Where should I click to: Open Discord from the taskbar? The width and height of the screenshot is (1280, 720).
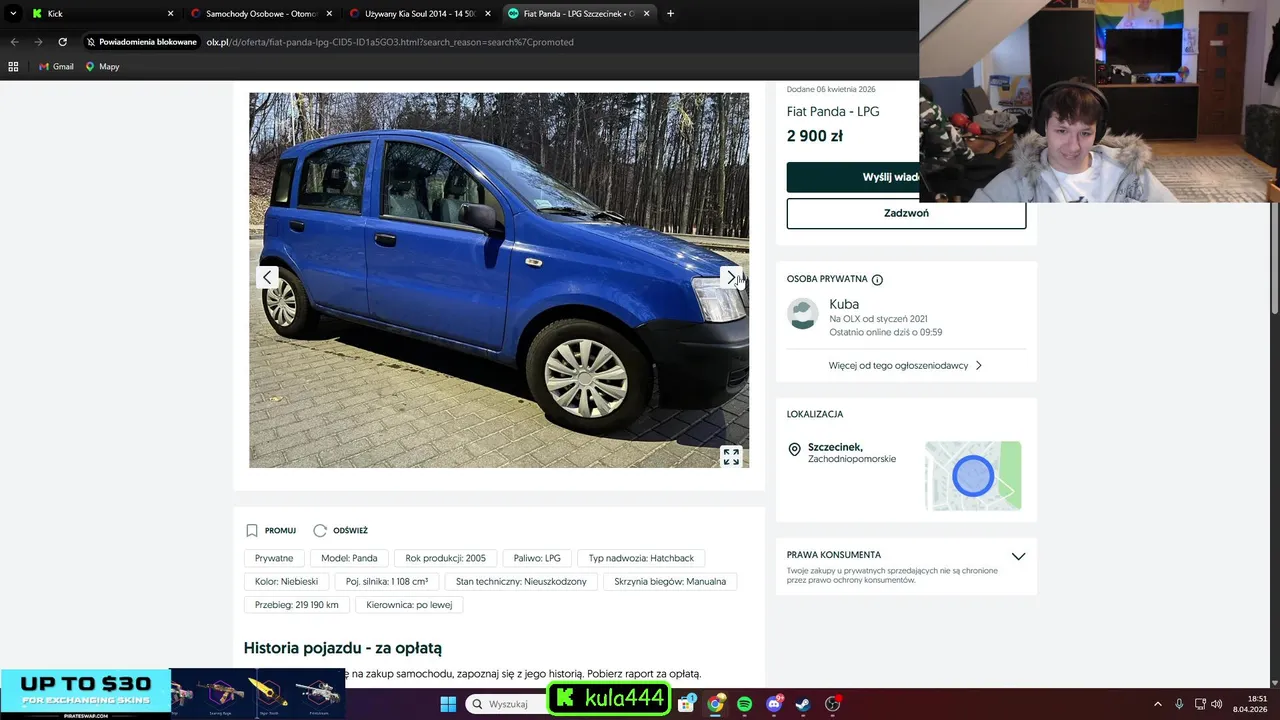point(774,704)
